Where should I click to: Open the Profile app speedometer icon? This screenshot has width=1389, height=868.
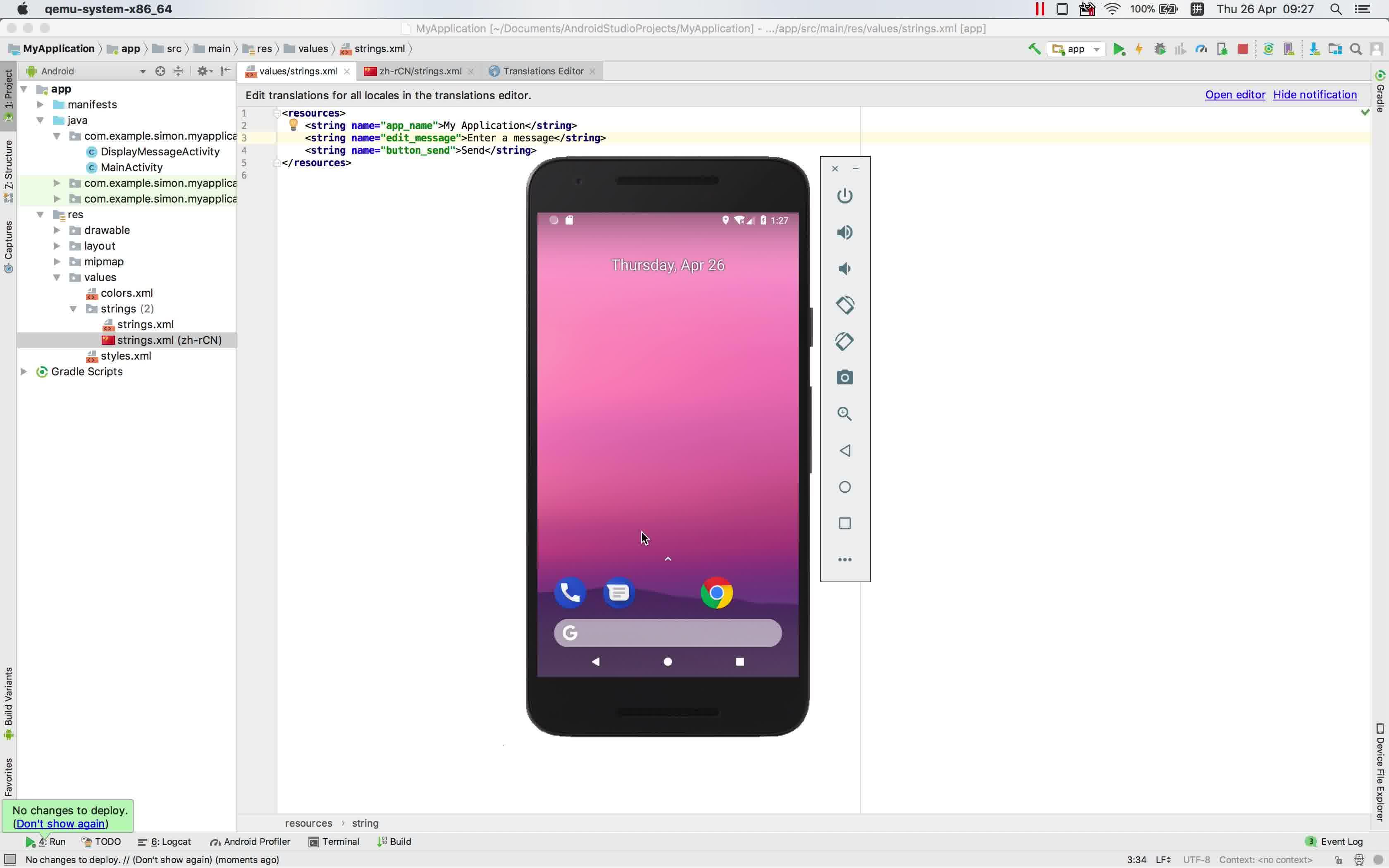(1201, 49)
